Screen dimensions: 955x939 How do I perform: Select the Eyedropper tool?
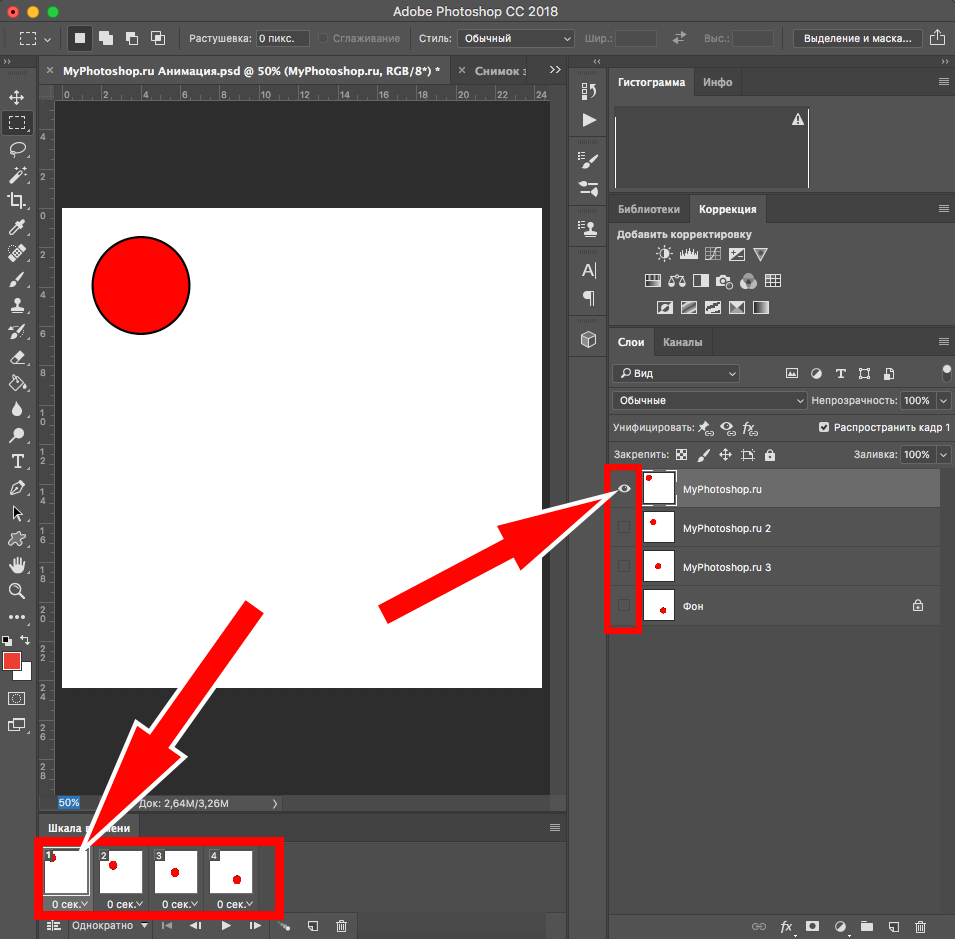pyautogui.click(x=17, y=227)
